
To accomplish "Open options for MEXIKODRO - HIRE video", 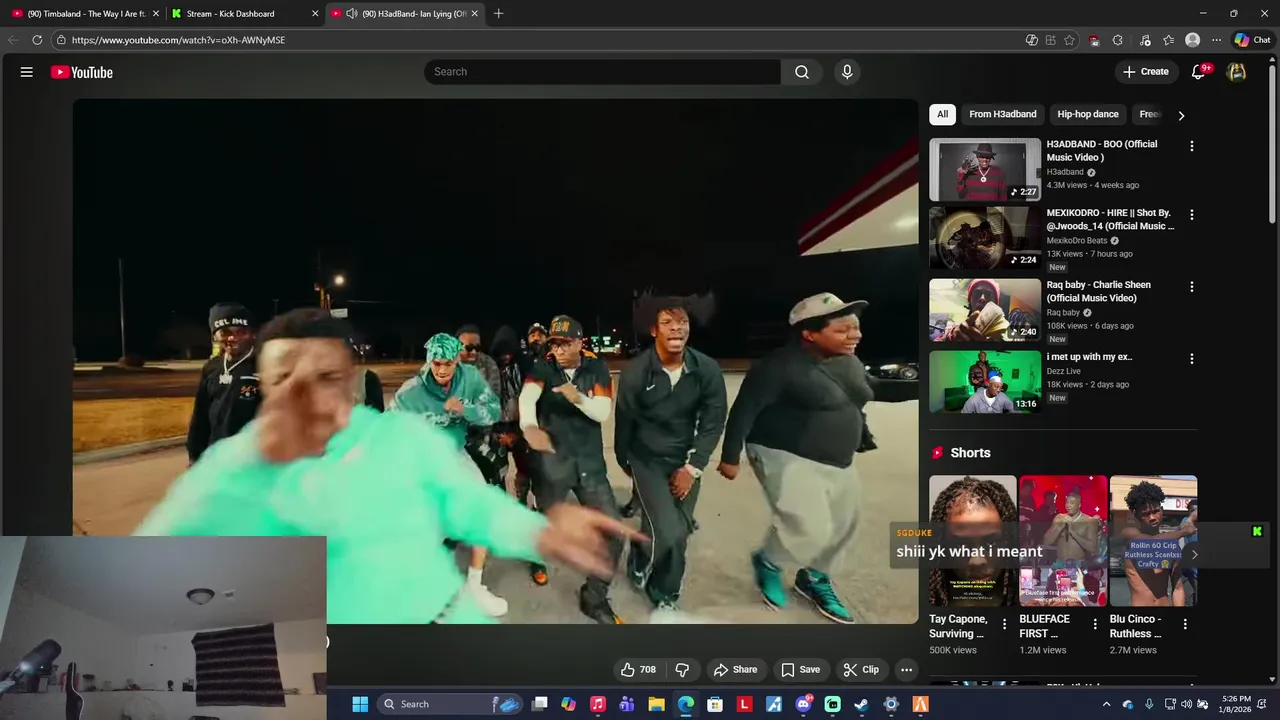I will (x=1191, y=215).
